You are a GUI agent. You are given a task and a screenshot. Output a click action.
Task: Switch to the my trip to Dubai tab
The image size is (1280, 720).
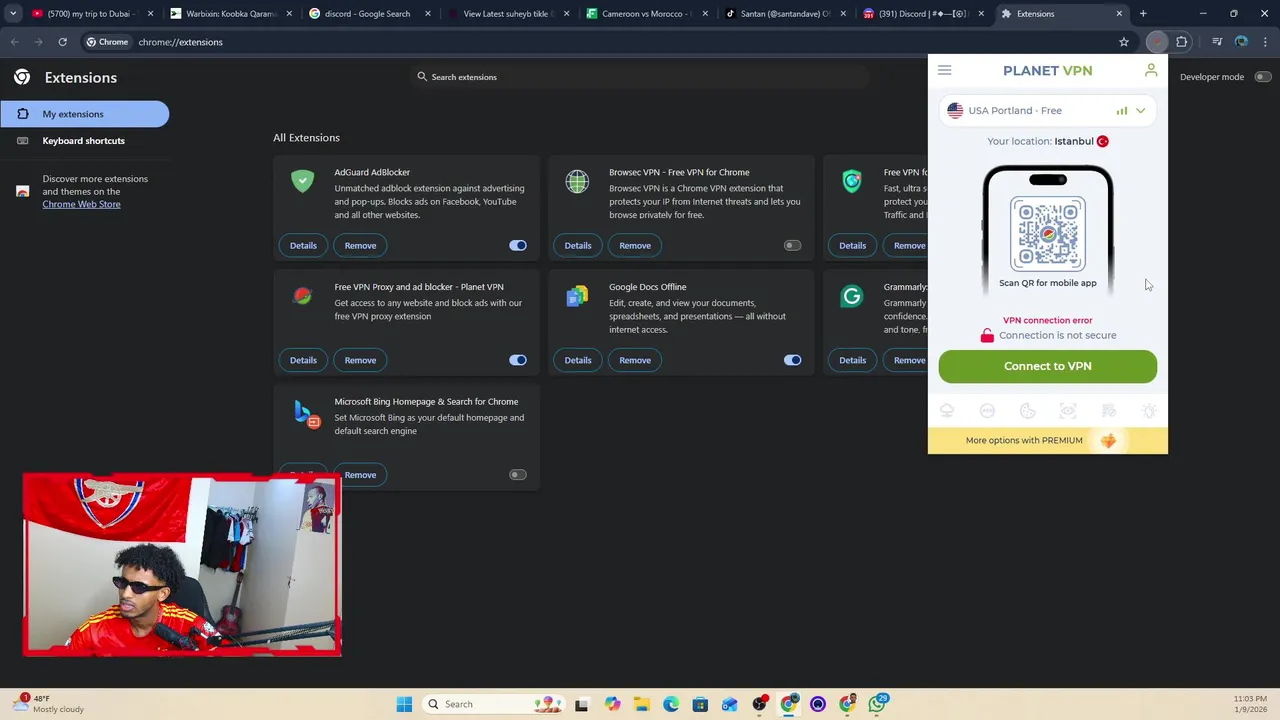click(91, 14)
